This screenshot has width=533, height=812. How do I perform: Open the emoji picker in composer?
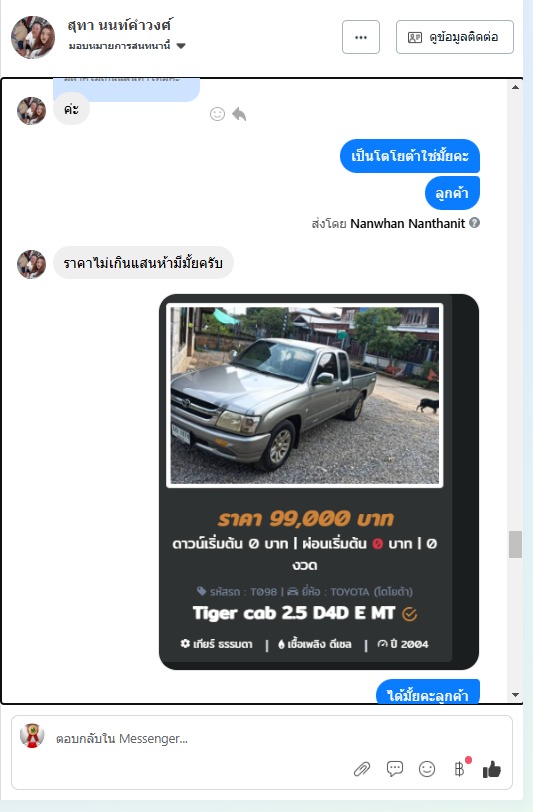[x=427, y=770]
